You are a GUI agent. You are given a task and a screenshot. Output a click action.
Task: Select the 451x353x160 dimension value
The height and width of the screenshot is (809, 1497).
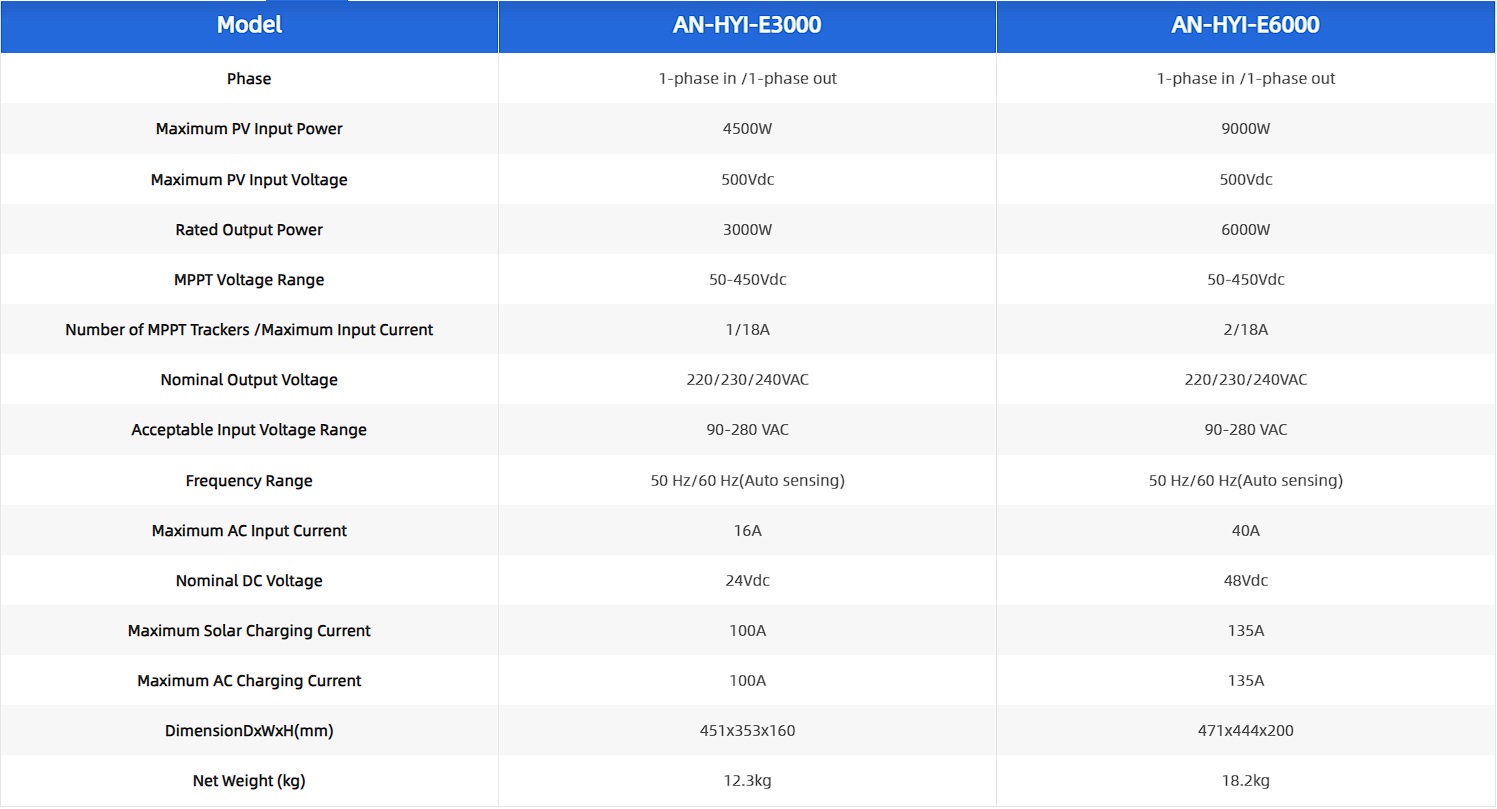(x=747, y=731)
